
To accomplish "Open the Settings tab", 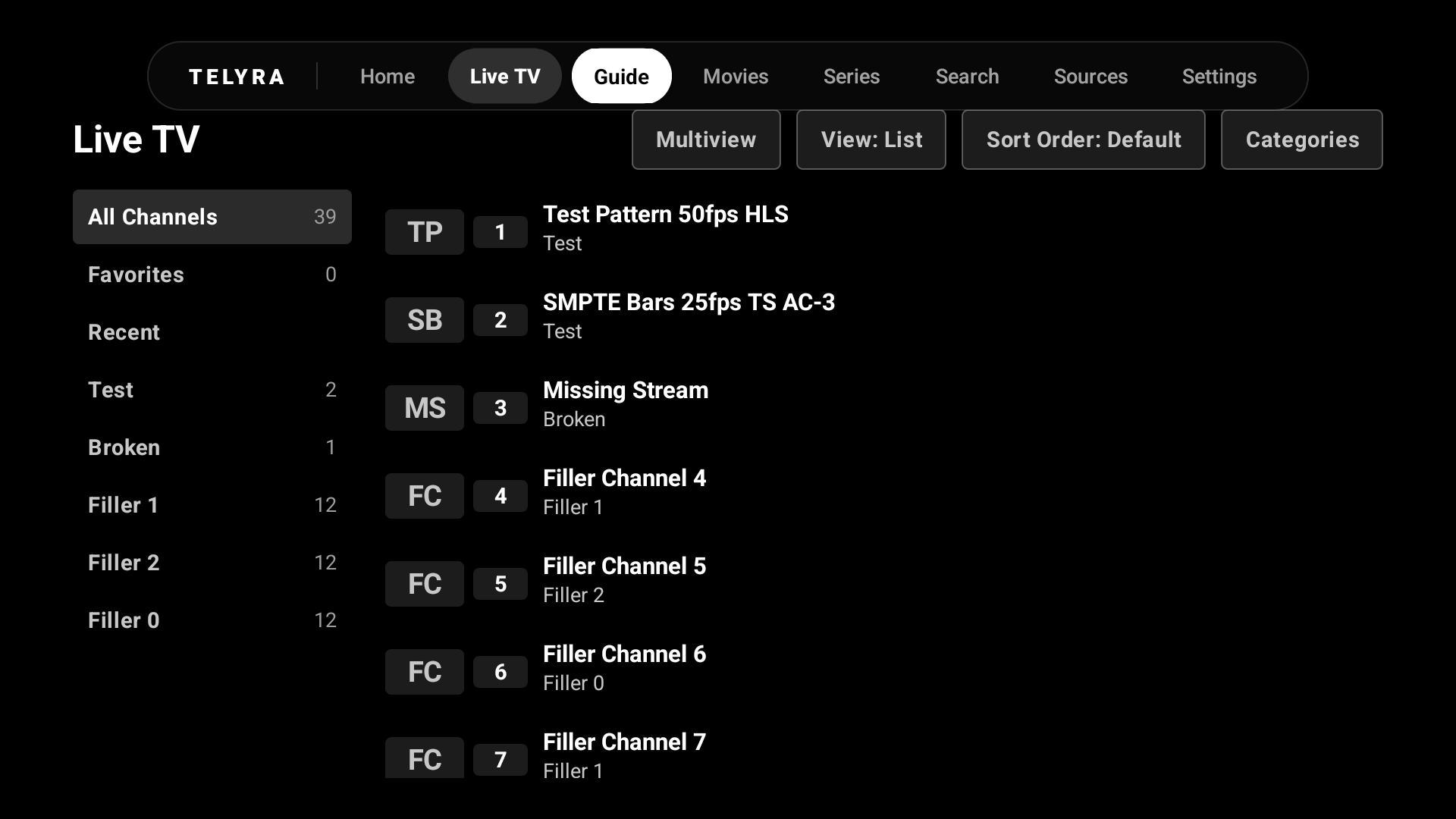I will tap(1219, 77).
